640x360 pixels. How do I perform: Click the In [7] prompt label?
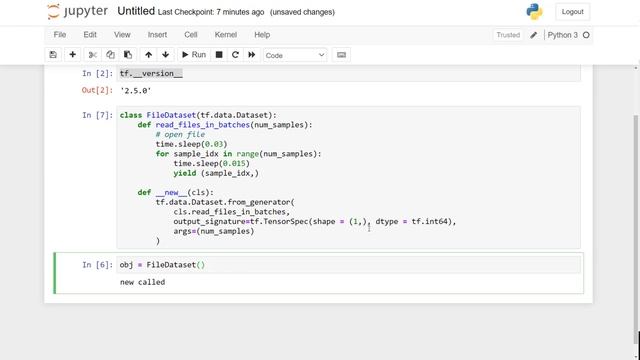click(98, 115)
